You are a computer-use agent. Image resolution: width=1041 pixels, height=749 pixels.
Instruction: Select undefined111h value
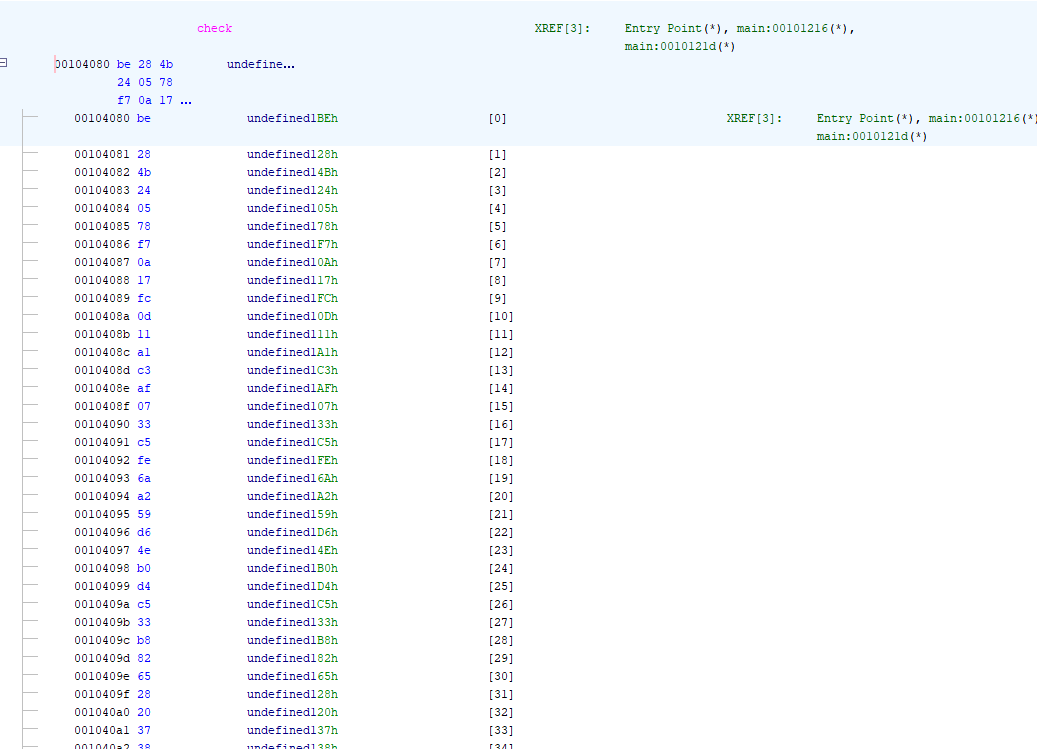[292, 334]
